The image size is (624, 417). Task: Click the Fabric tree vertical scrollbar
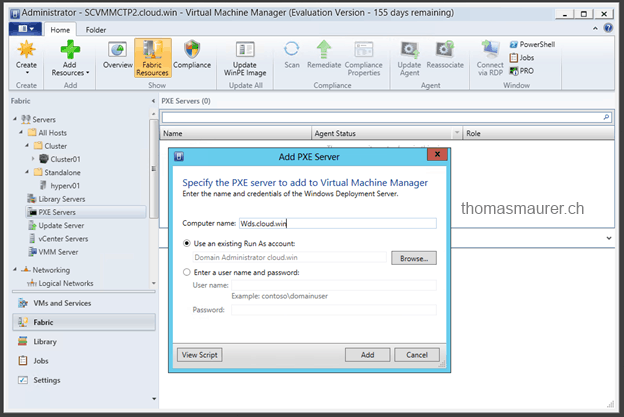(x=154, y=169)
